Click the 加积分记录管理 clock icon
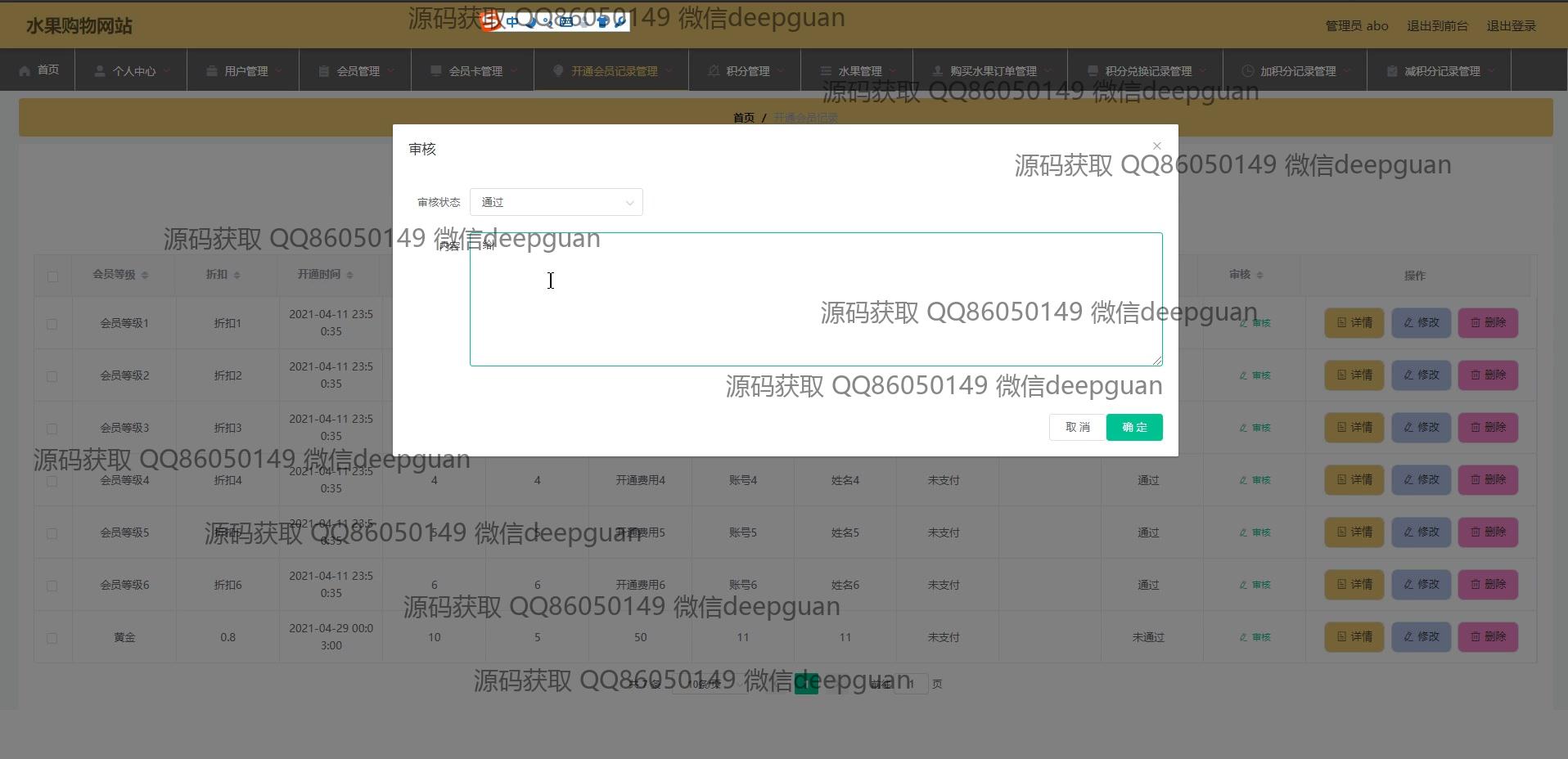Viewport: 1568px width, 759px height. pyautogui.click(x=1247, y=71)
